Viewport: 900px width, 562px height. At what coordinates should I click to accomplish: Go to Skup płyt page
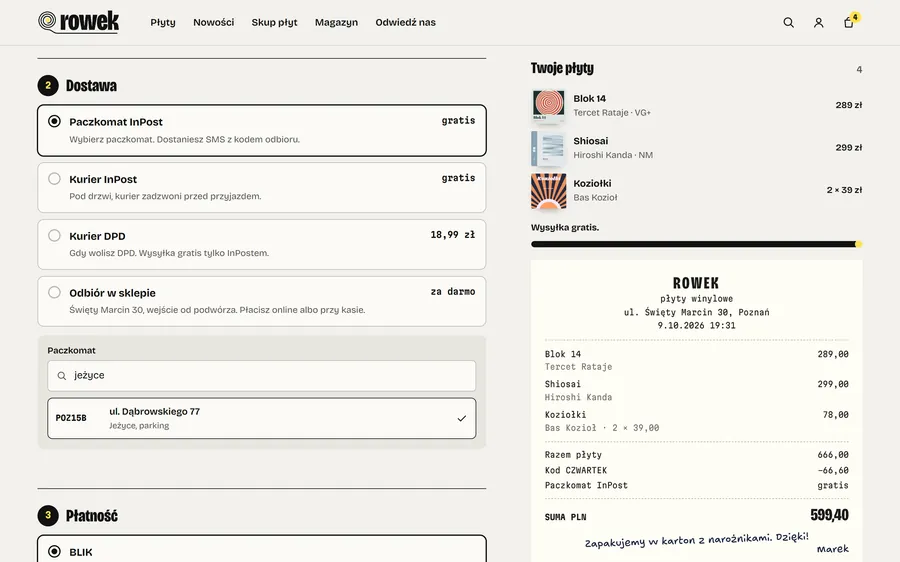(x=274, y=22)
